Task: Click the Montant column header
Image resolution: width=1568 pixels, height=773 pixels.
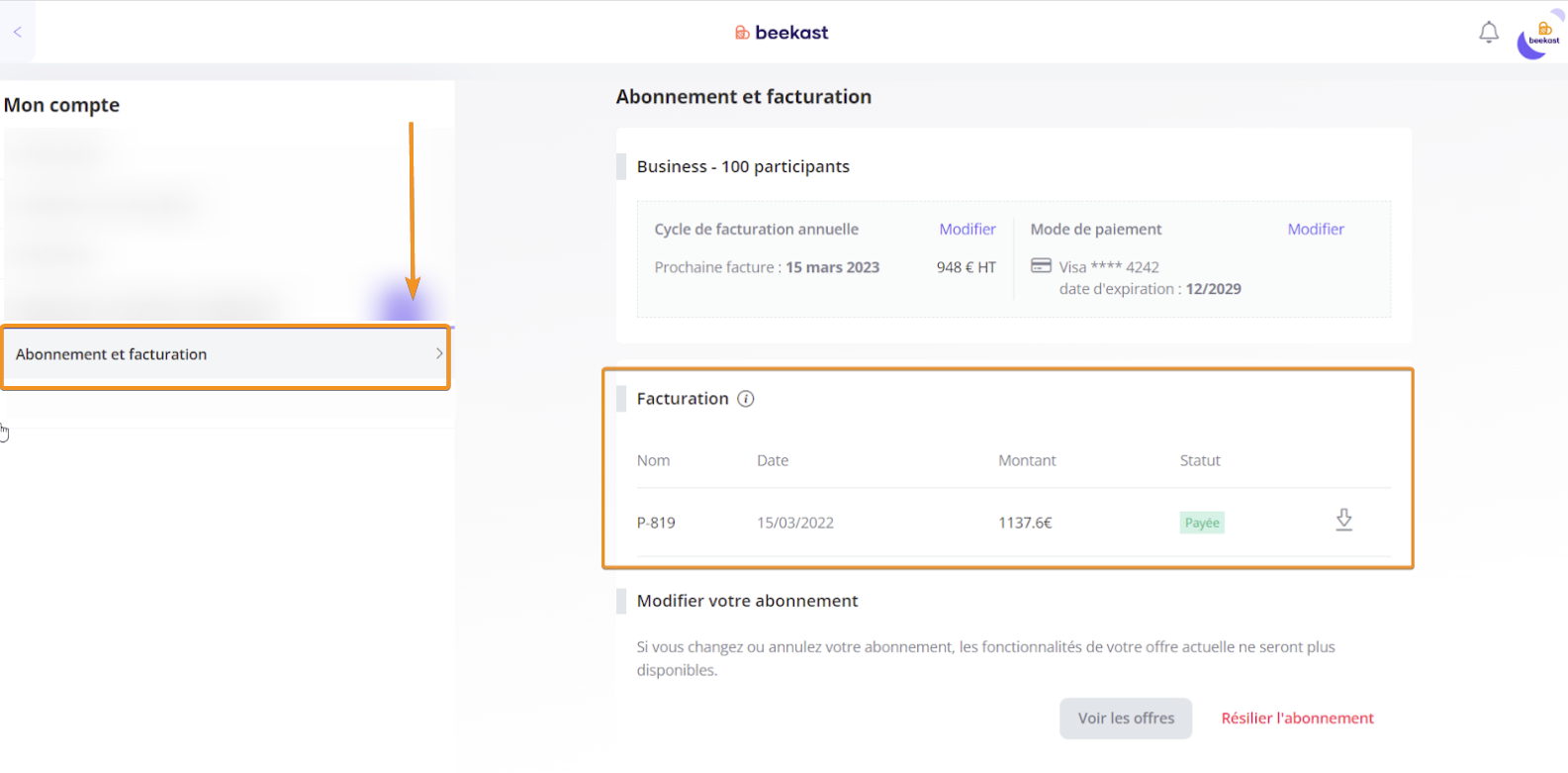Action: click(x=1026, y=460)
